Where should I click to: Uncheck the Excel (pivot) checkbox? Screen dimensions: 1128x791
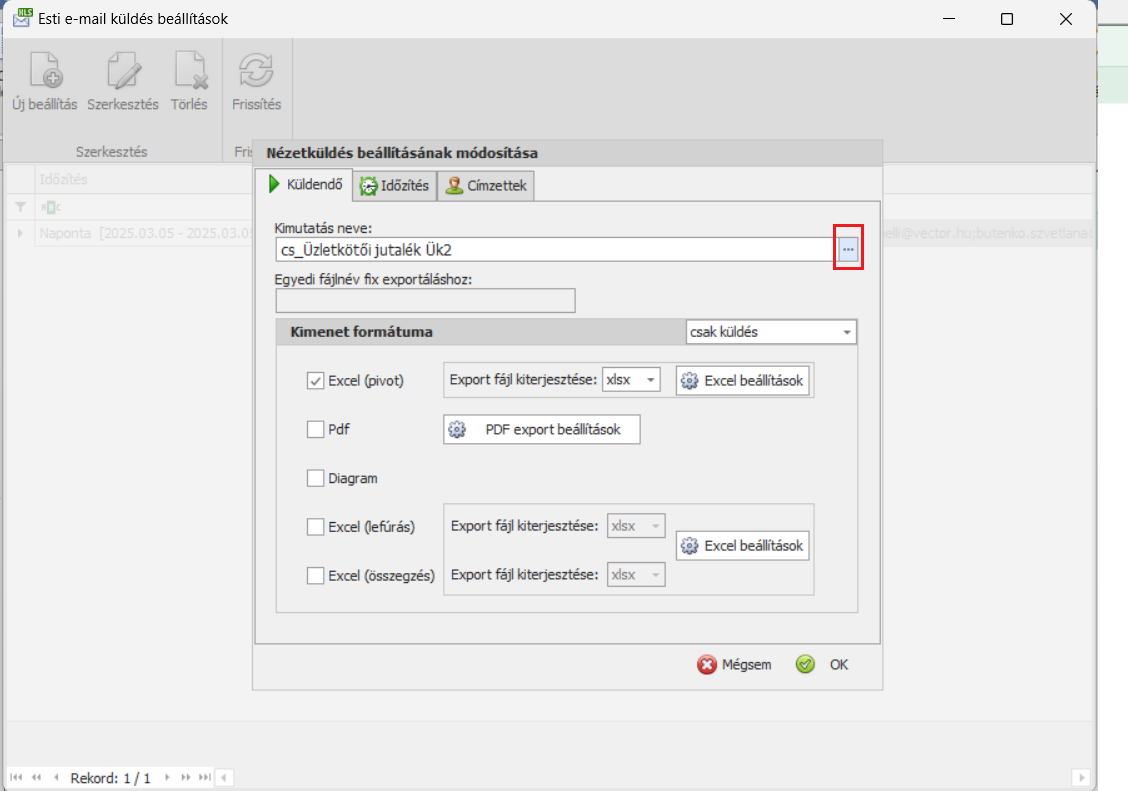click(x=316, y=380)
